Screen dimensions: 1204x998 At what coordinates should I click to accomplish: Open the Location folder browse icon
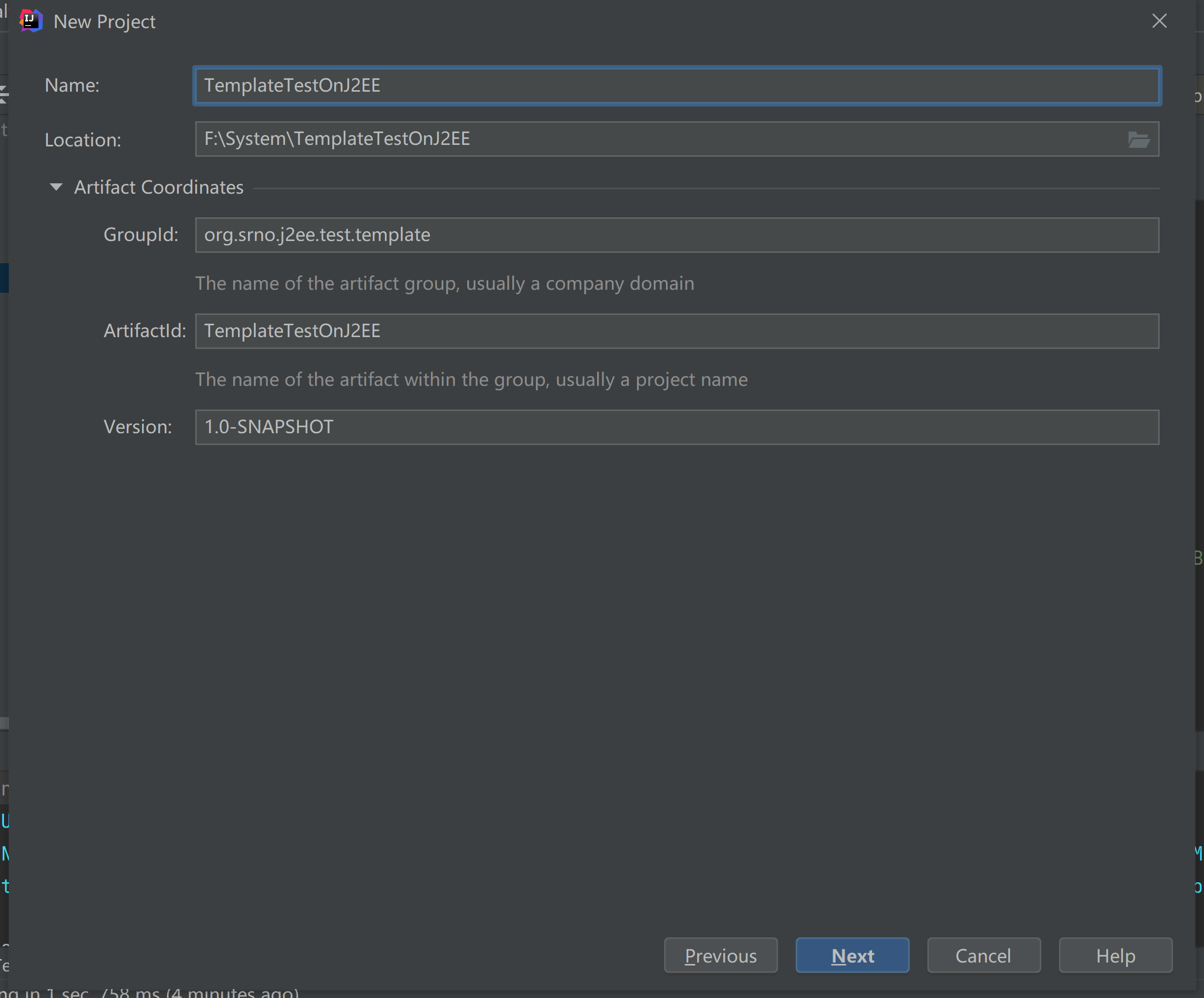[1138, 139]
